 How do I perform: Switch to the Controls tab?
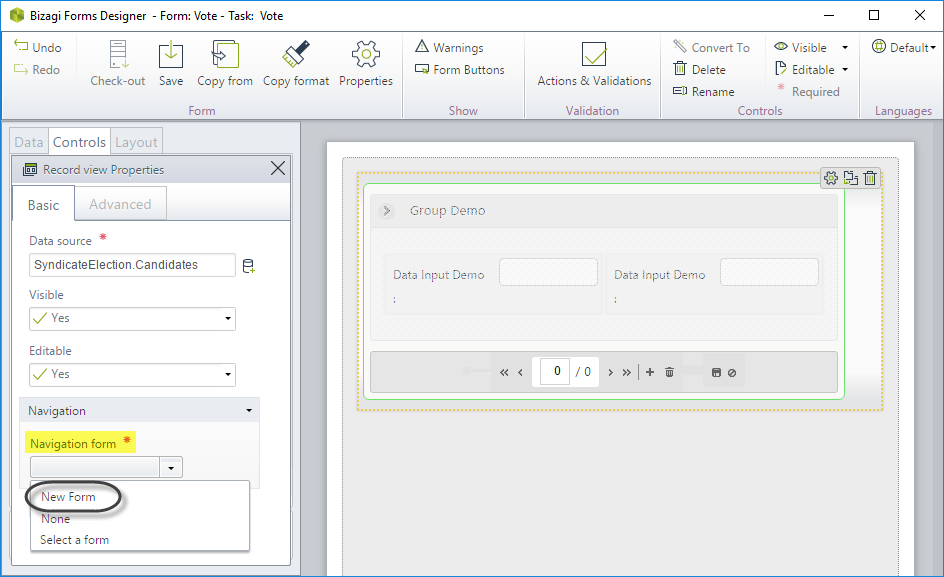[x=79, y=142]
